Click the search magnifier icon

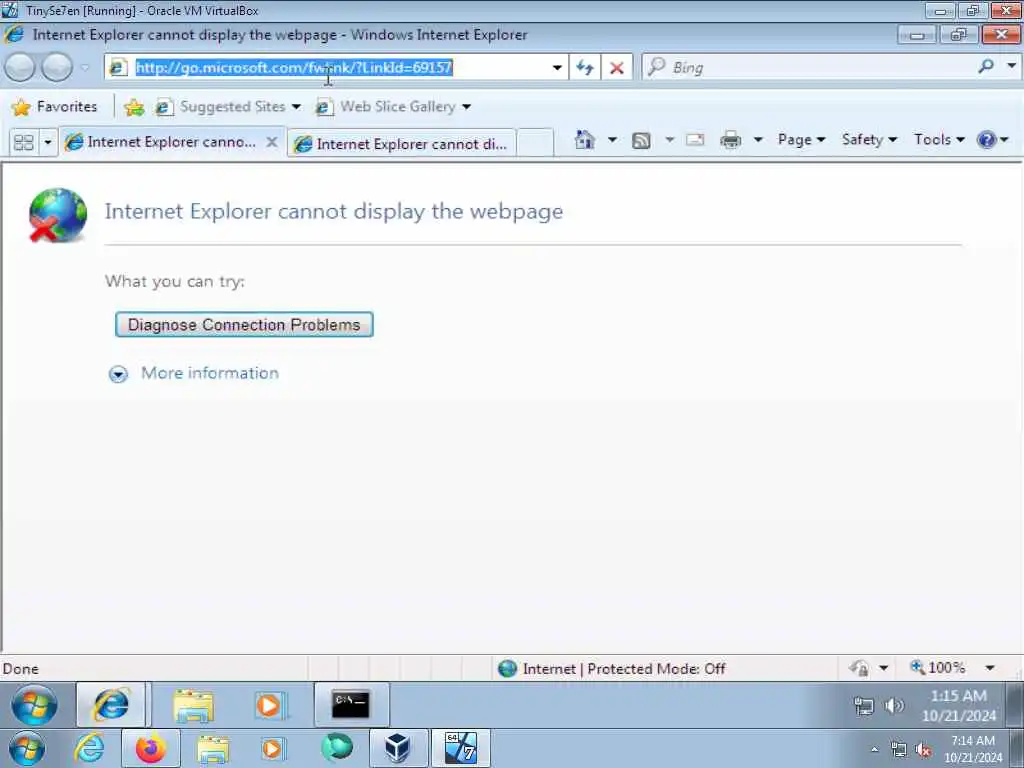pos(986,66)
